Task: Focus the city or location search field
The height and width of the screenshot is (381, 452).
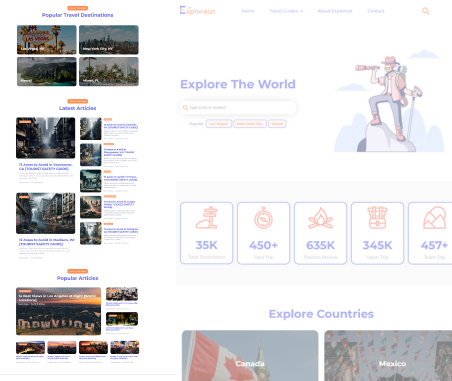Action: (238, 108)
